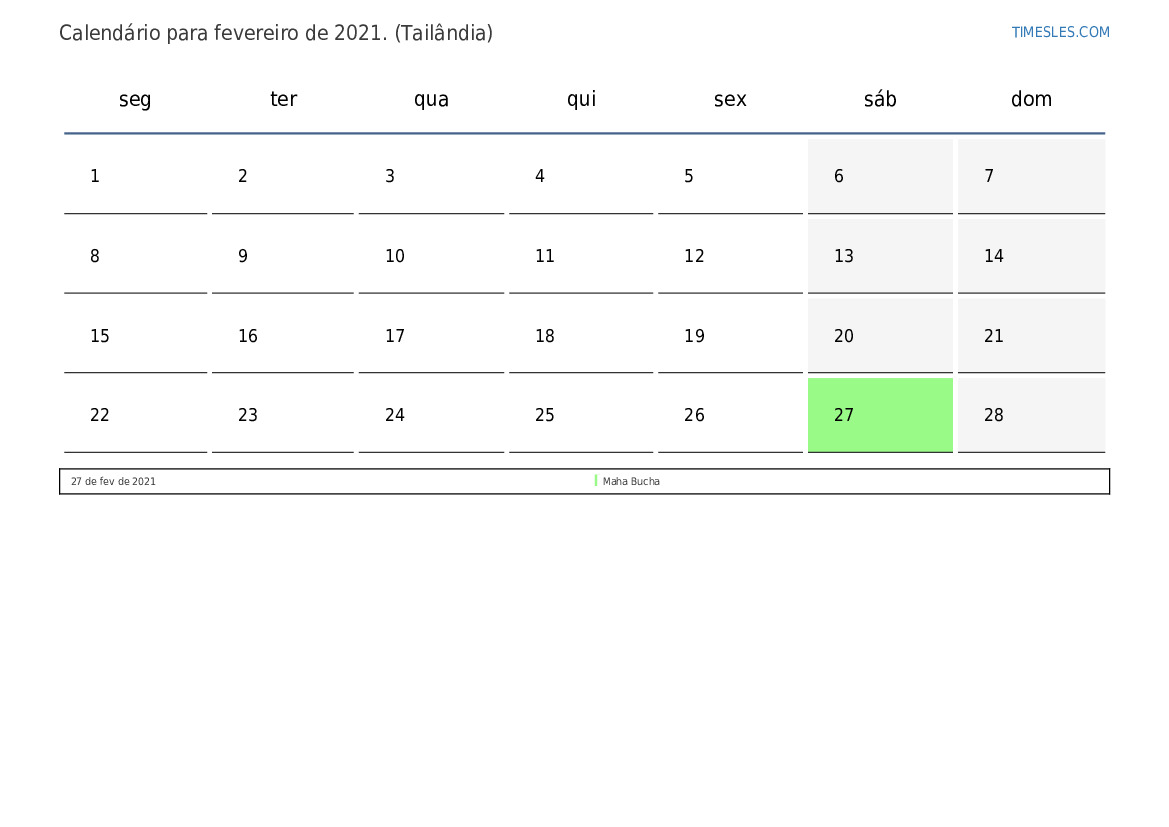Click day 19 in the calendar
The height and width of the screenshot is (827, 1169).
tap(730, 336)
